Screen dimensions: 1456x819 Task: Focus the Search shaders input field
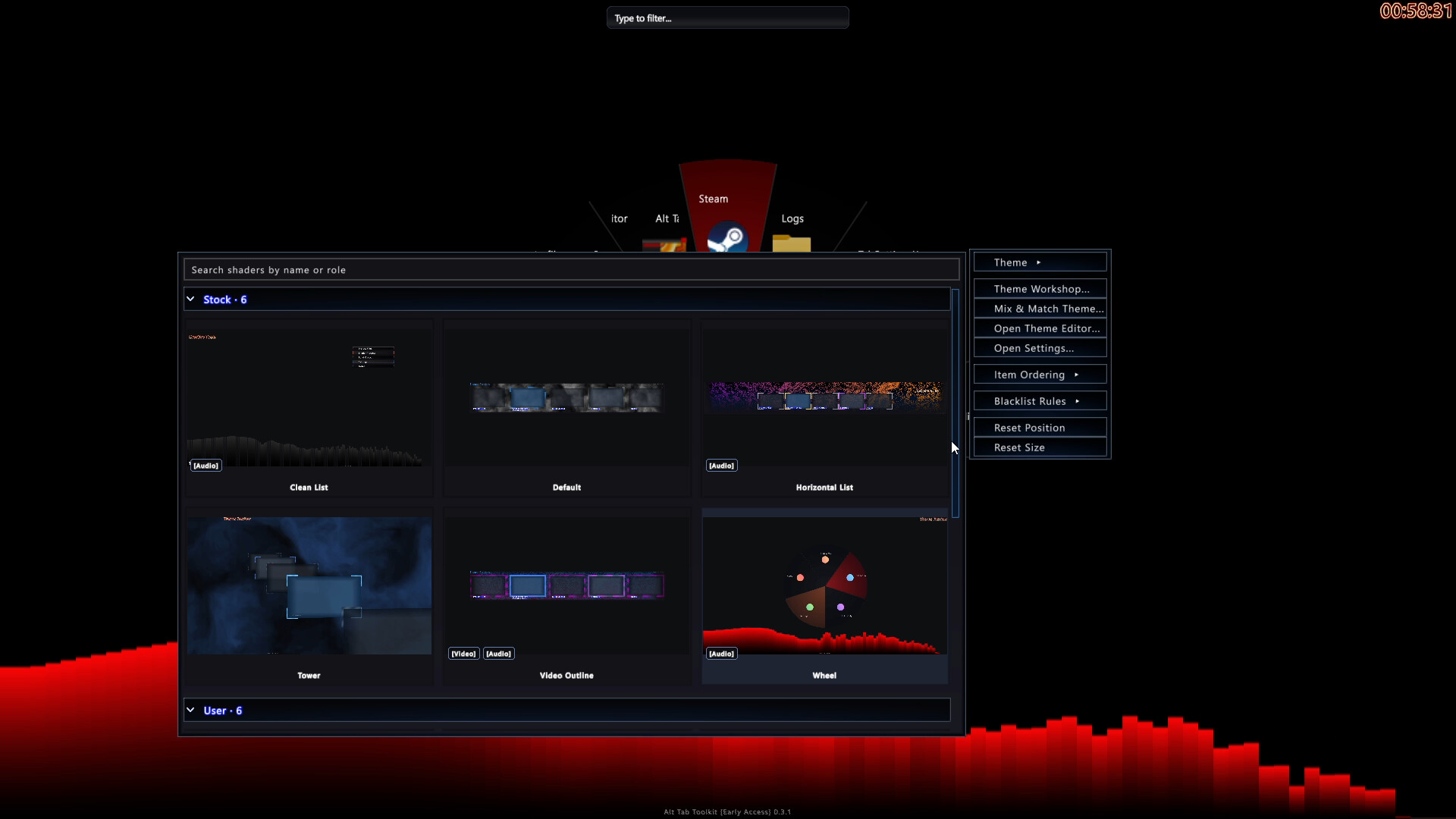(571, 270)
